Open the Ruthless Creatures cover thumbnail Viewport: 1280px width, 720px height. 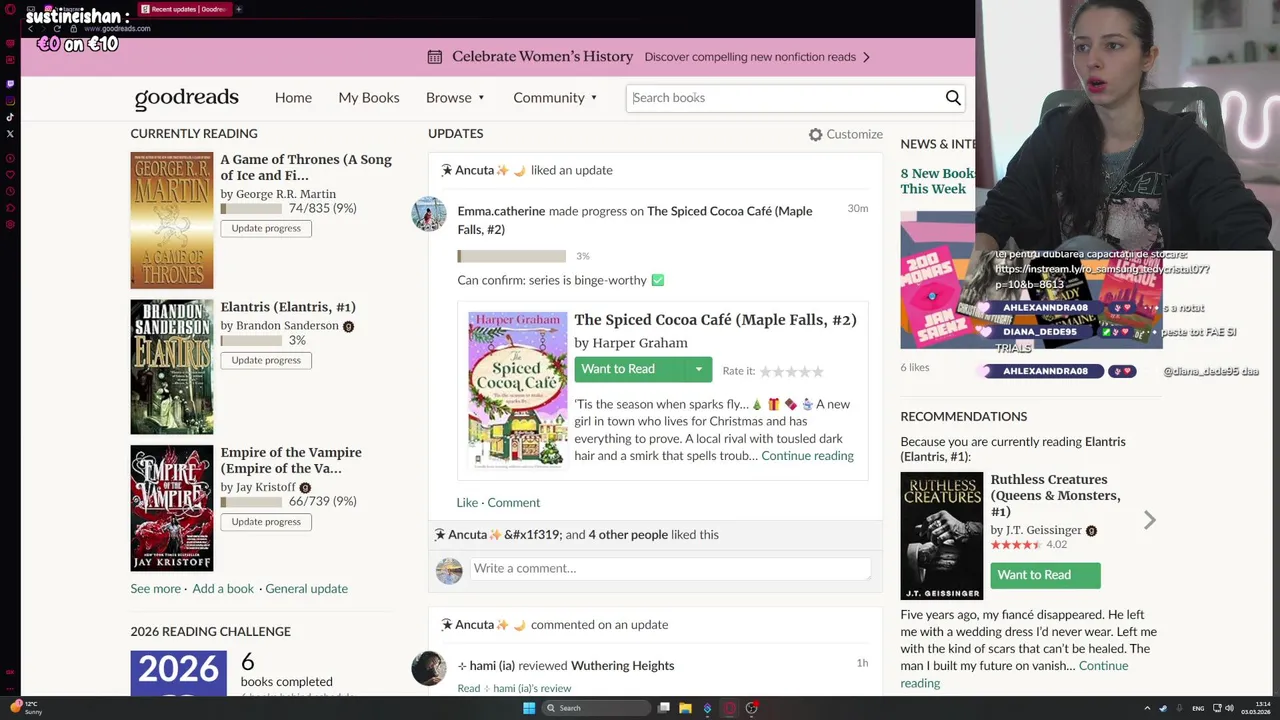(942, 536)
